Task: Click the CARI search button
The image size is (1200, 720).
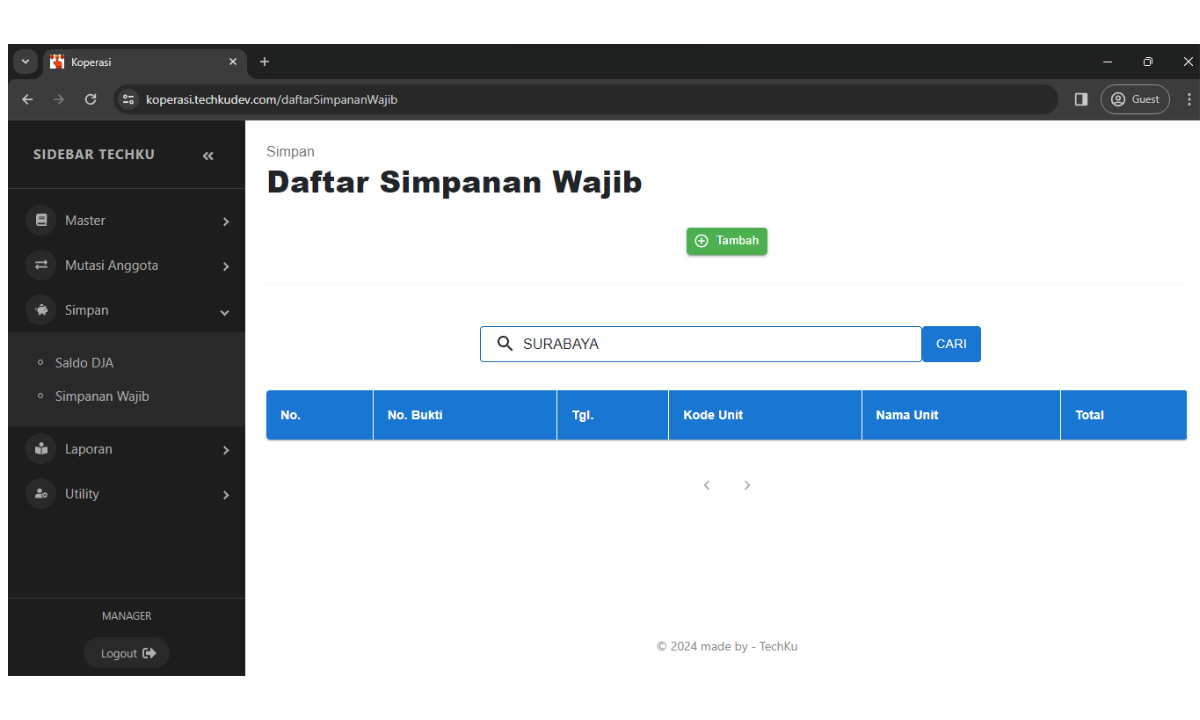Action: click(951, 344)
